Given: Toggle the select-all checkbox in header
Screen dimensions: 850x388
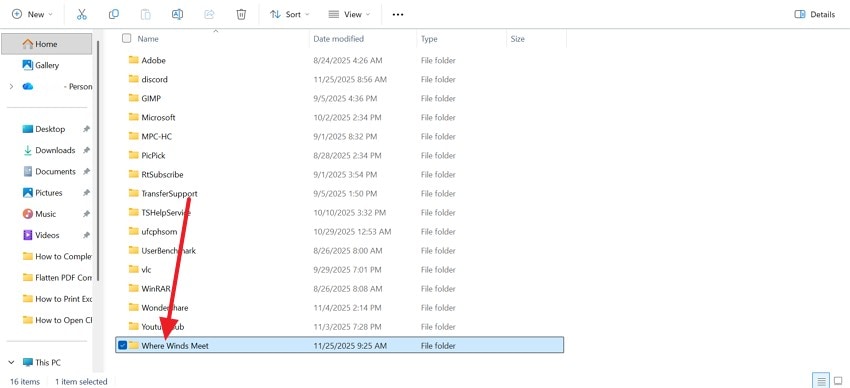Looking at the screenshot, I should 126,38.
